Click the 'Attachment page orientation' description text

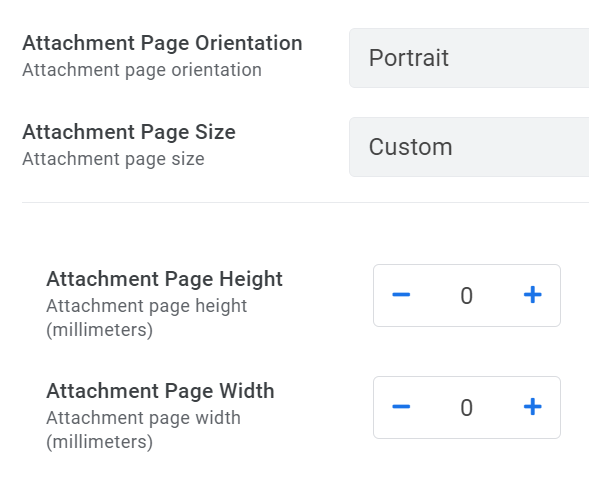[142, 70]
